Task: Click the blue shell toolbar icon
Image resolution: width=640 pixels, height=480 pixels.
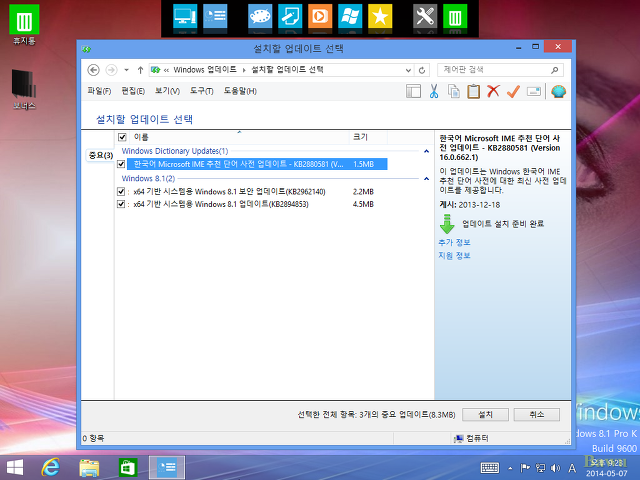Action: (x=558, y=91)
